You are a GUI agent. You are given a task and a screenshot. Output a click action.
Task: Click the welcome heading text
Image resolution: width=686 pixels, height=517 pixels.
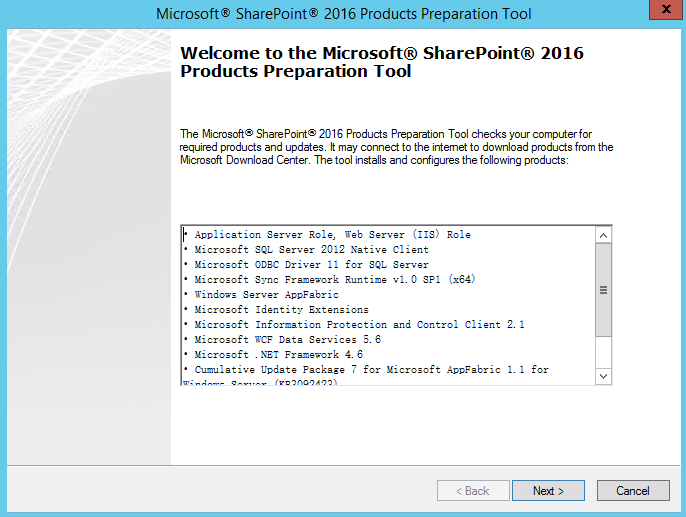click(x=382, y=62)
